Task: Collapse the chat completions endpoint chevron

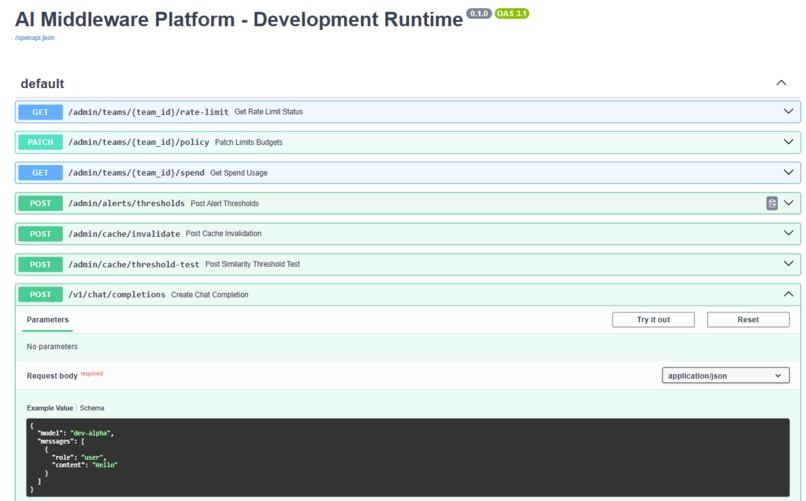Action: (788, 294)
